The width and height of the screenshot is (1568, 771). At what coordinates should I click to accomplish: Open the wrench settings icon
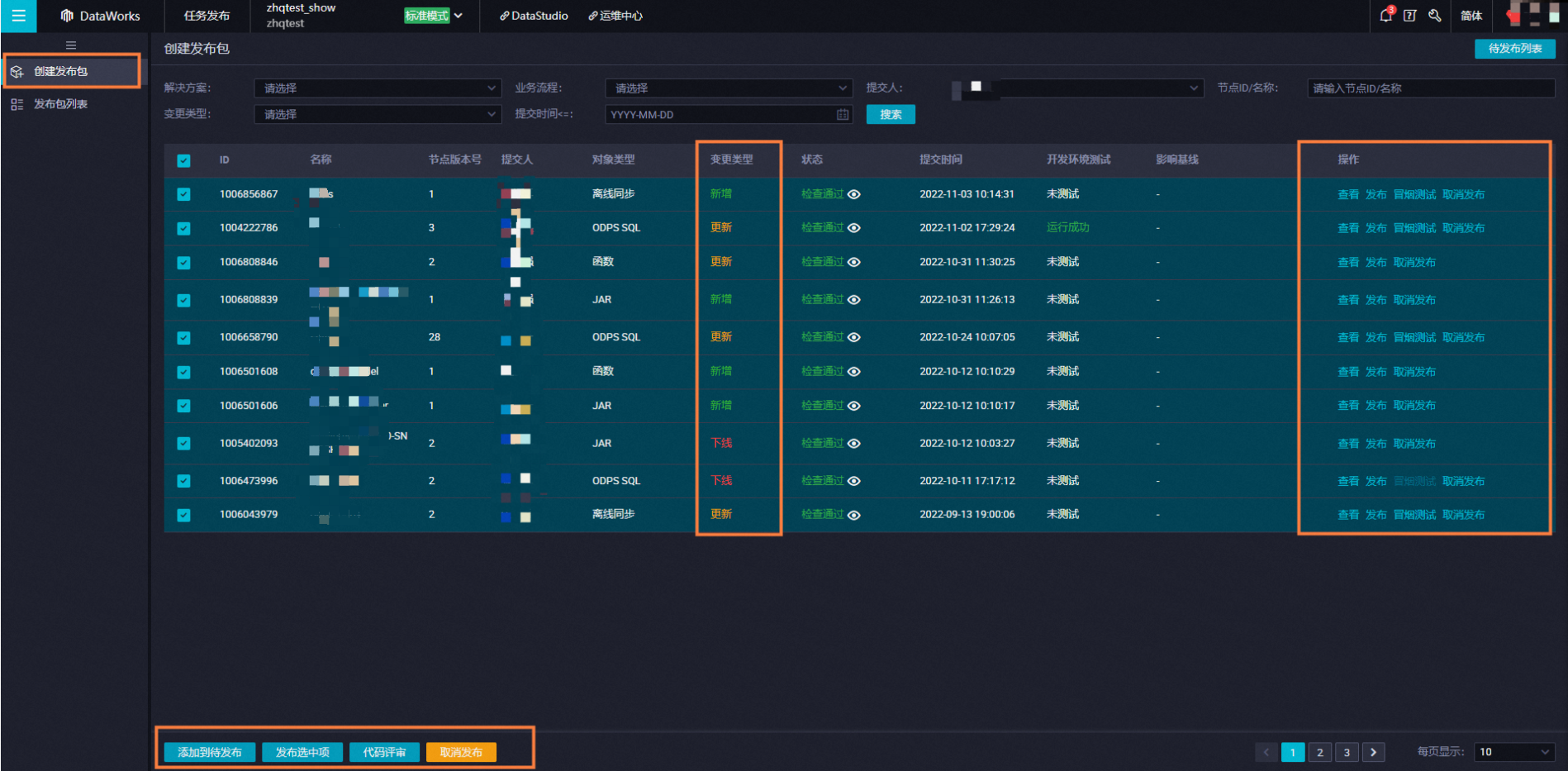point(1435,16)
